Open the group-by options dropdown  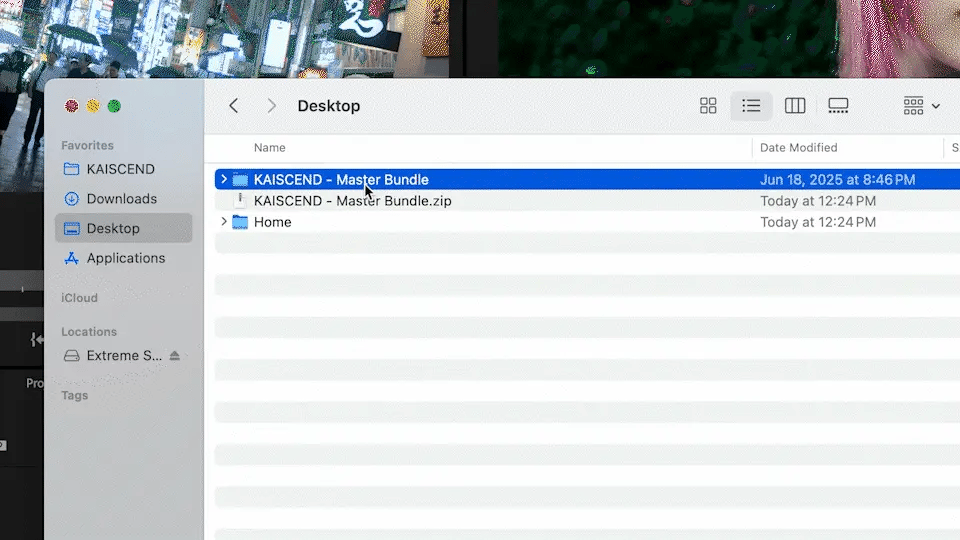(921, 106)
